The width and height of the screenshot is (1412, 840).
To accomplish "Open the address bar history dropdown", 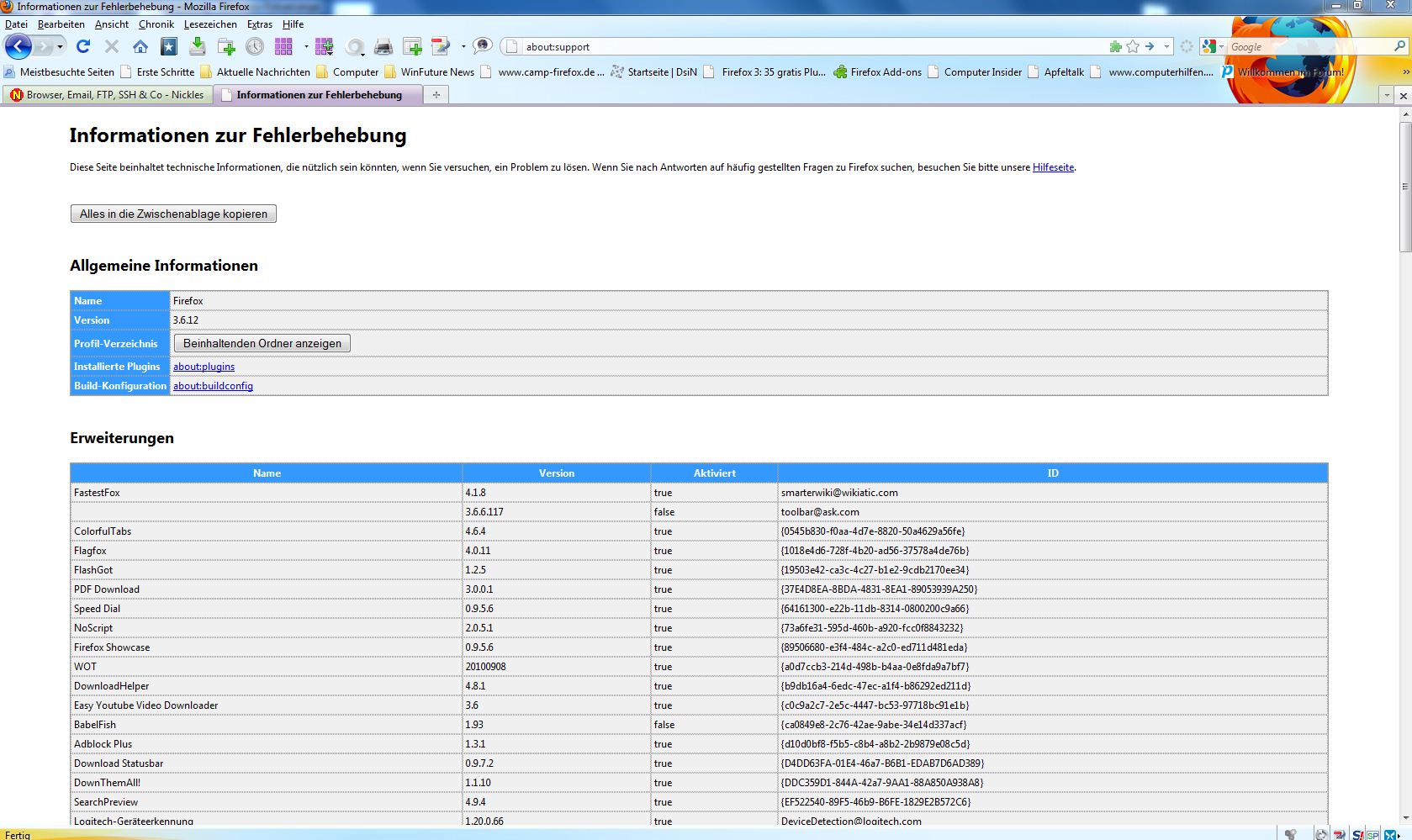I will (x=1166, y=47).
